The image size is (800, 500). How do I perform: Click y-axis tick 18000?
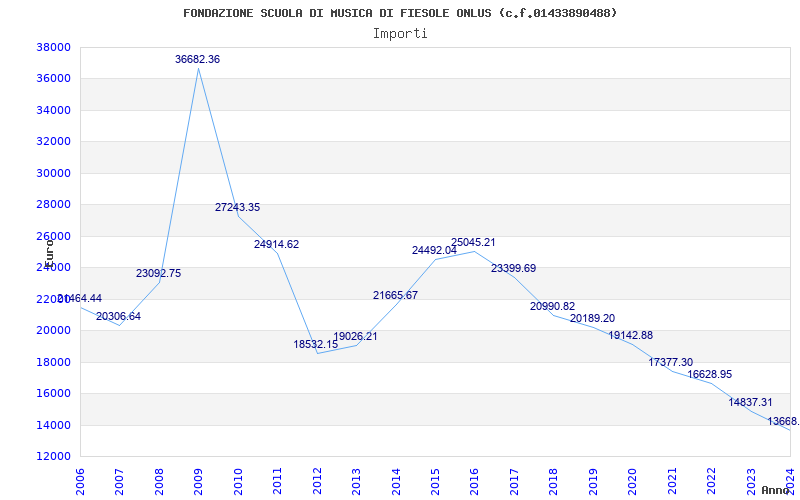(x=53, y=362)
